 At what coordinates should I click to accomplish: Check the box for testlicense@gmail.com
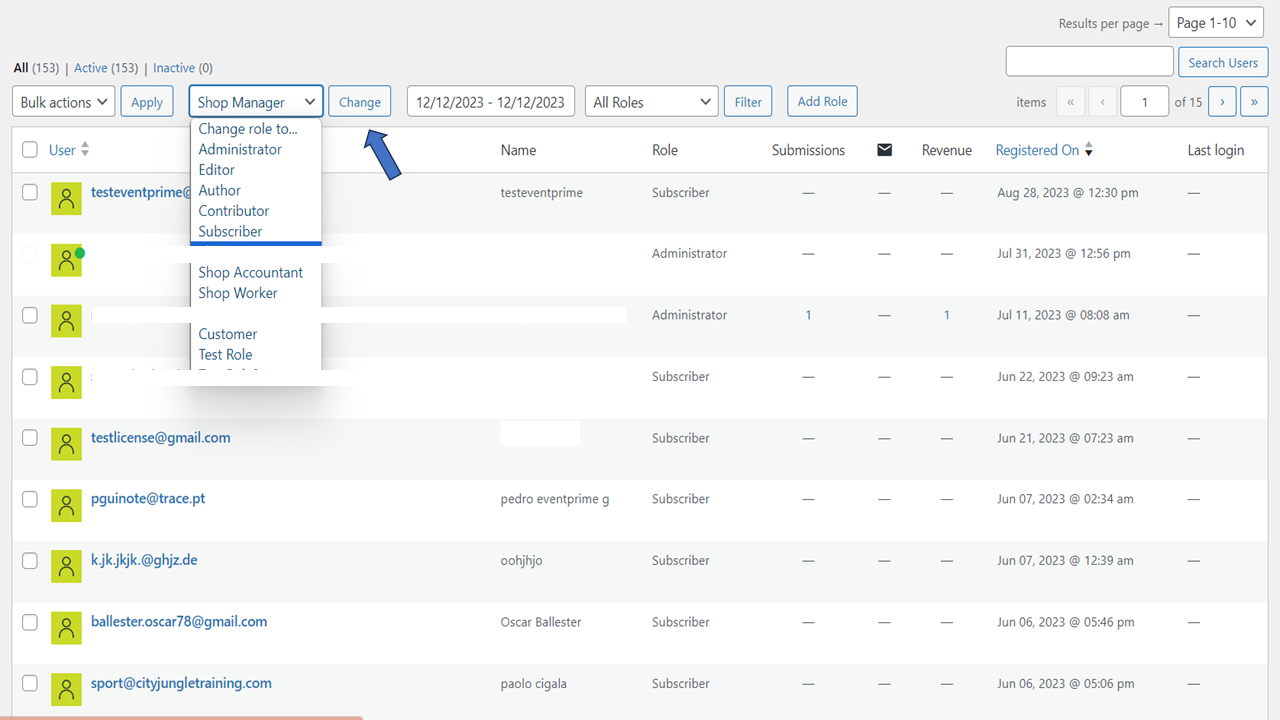click(30, 438)
